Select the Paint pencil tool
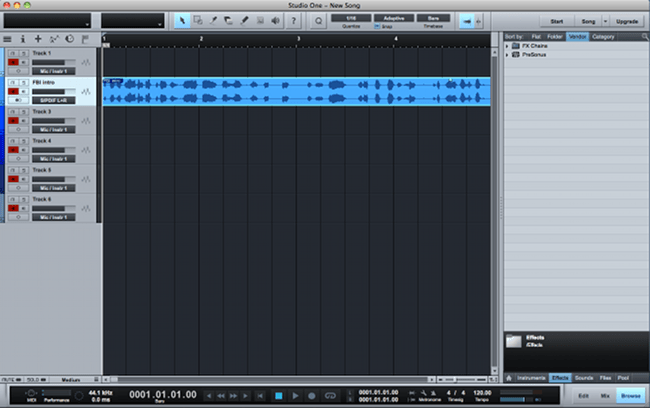Image resolution: width=650 pixels, height=408 pixels. pos(244,21)
